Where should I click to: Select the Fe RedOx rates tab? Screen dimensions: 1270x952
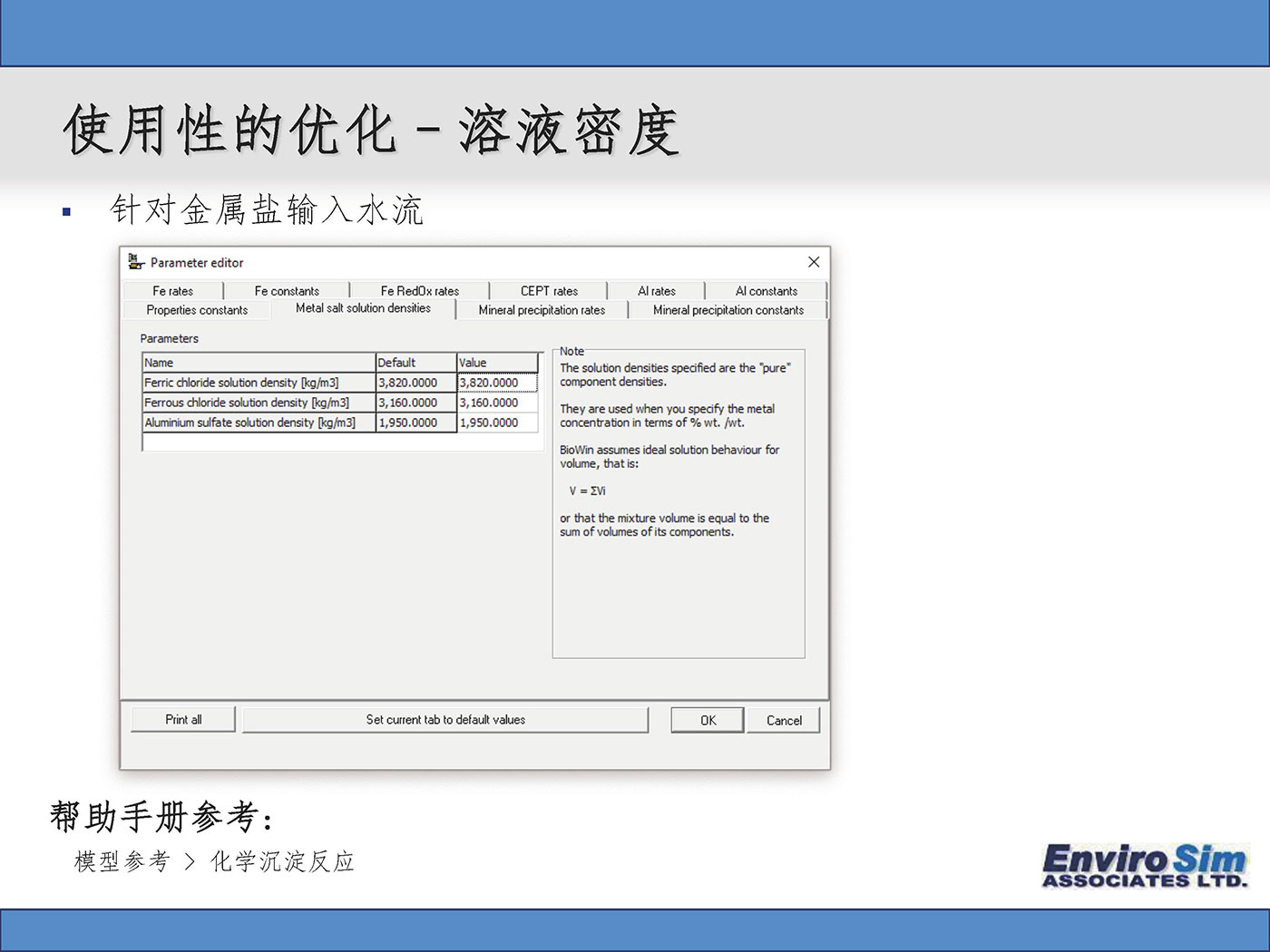coord(419,291)
